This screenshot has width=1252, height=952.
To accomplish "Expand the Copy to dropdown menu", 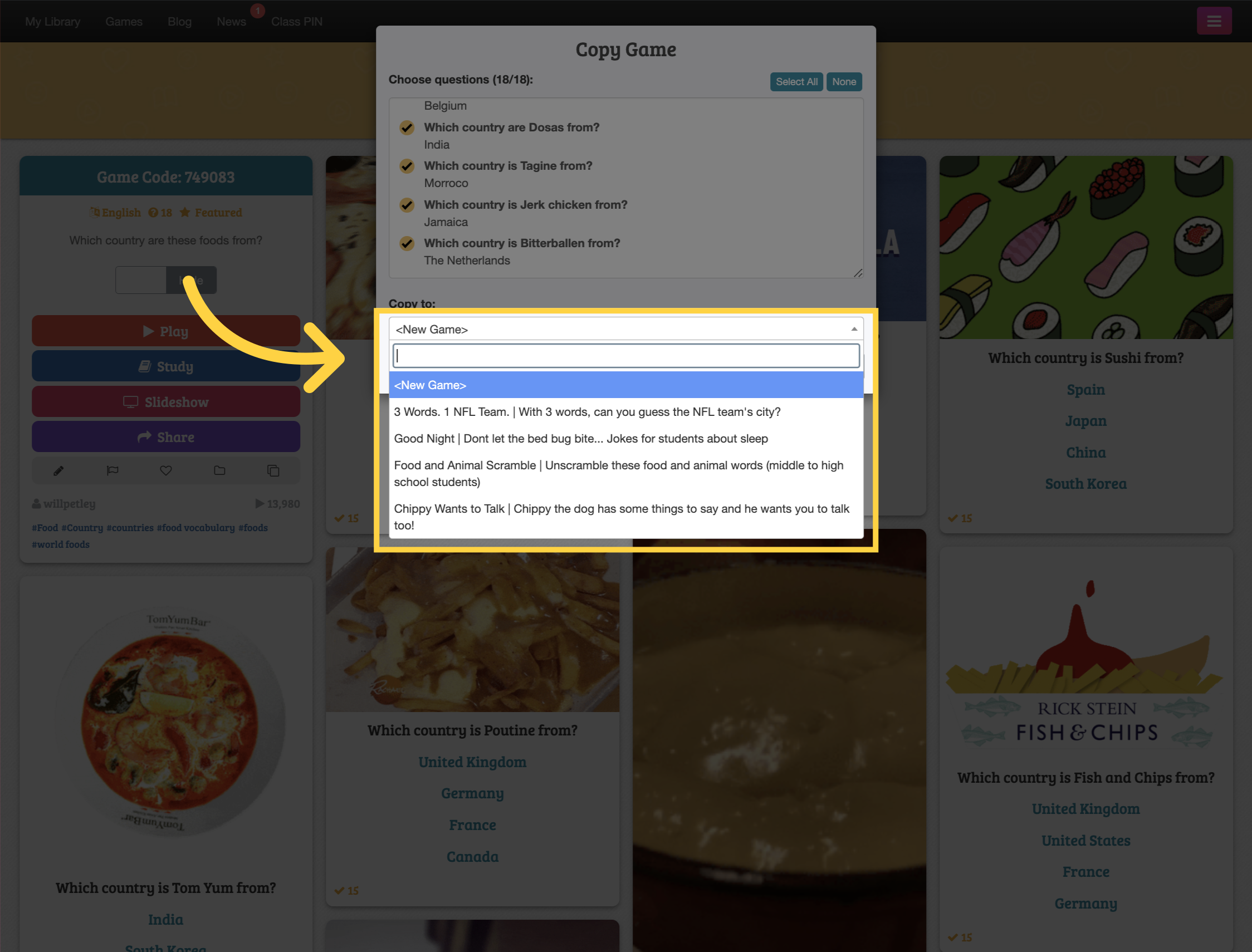I will [x=624, y=329].
